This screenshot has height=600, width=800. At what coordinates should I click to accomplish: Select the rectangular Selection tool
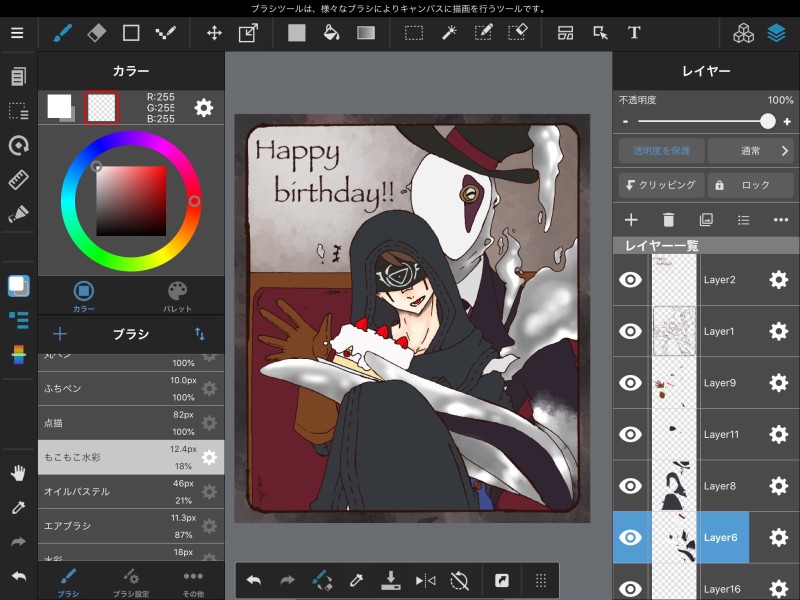pos(414,33)
